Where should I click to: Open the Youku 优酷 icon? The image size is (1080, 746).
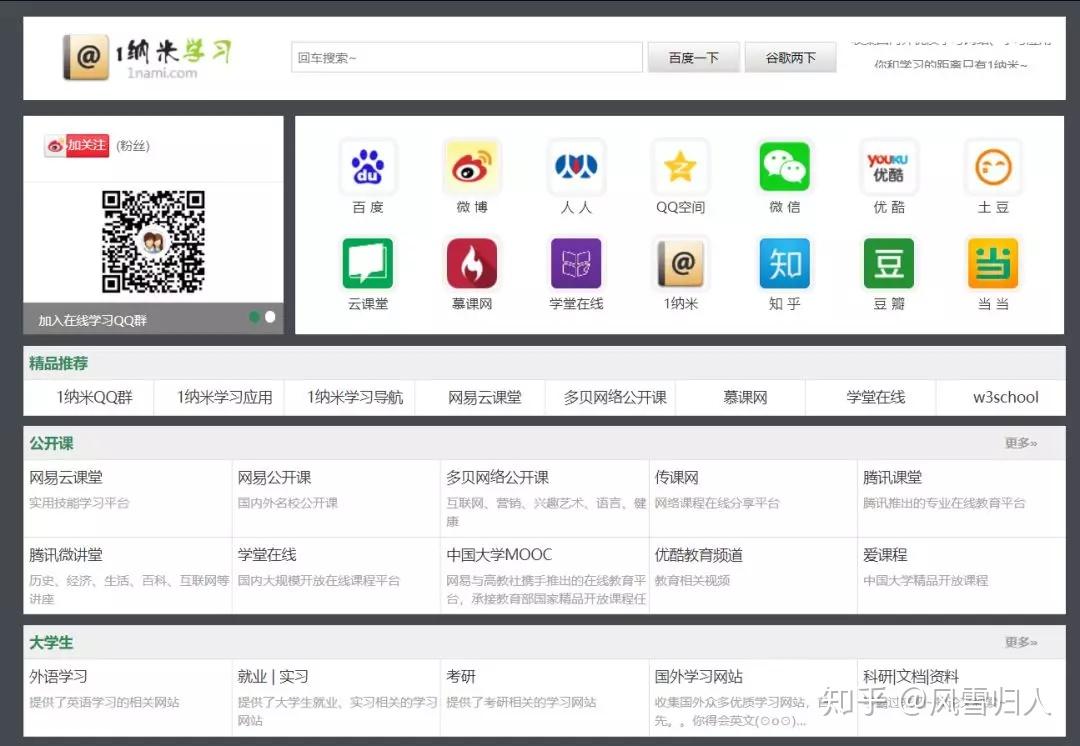[889, 167]
